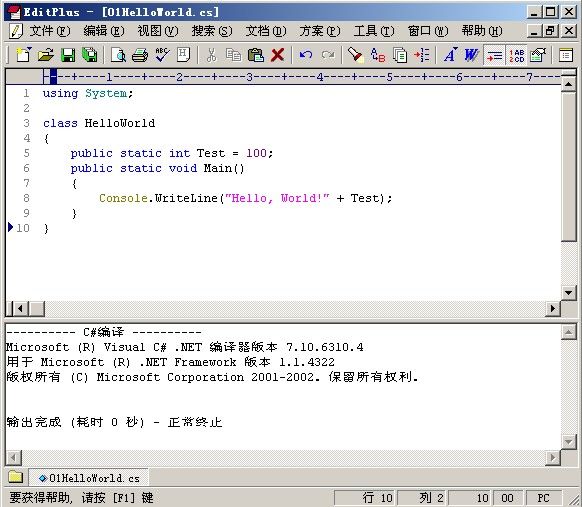This screenshot has height=507, width=582.
Task: Click the output pane scroll down arrow
Action: 568,441
